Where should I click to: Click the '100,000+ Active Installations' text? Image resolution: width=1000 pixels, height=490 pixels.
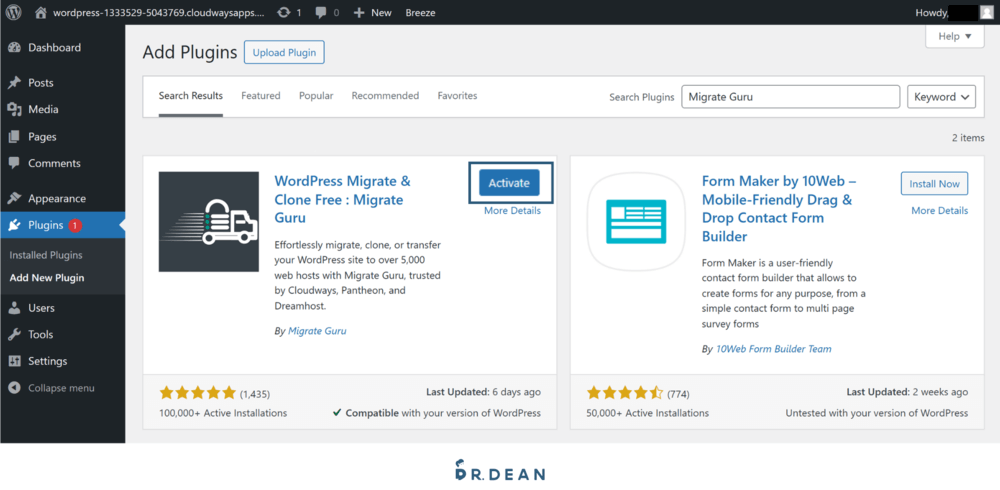pos(223,413)
